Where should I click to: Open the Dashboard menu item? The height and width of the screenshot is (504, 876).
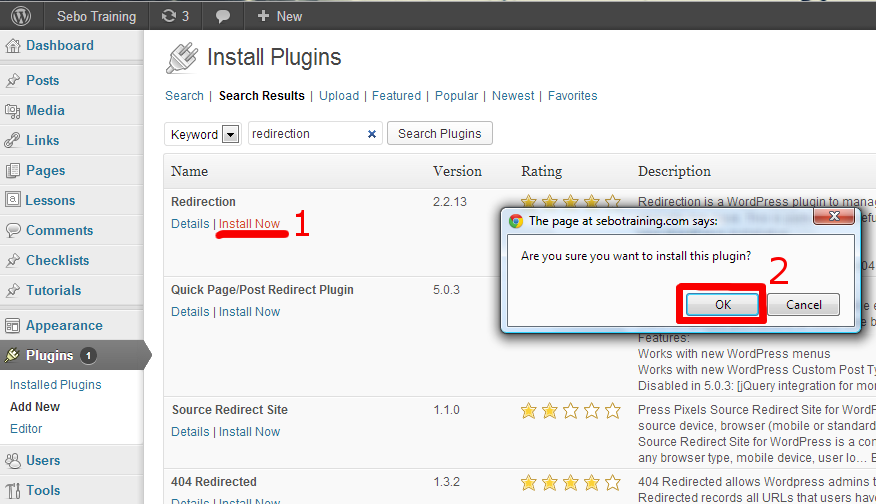[60, 46]
